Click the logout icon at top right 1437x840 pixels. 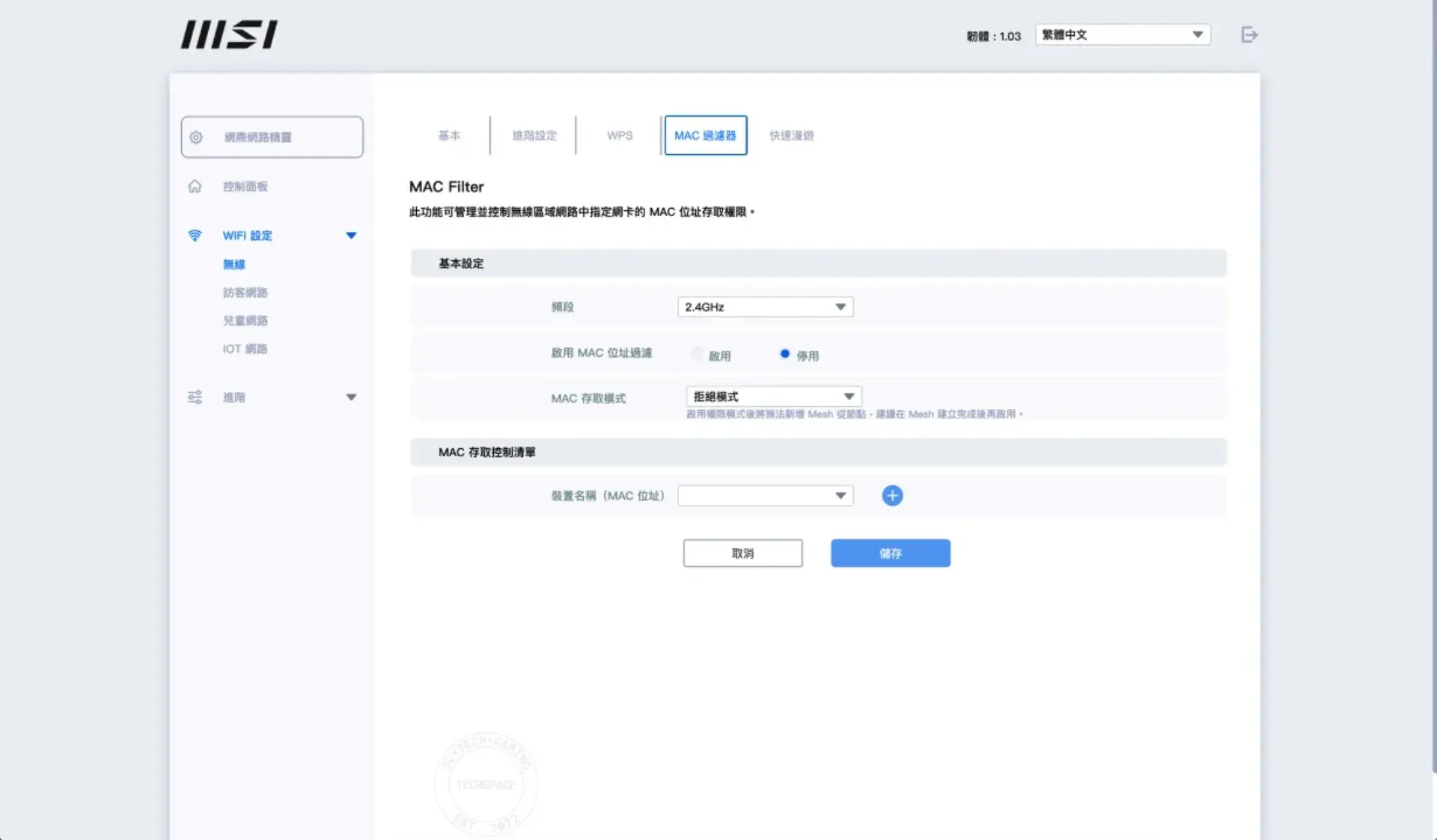[x=1249, y=34]
